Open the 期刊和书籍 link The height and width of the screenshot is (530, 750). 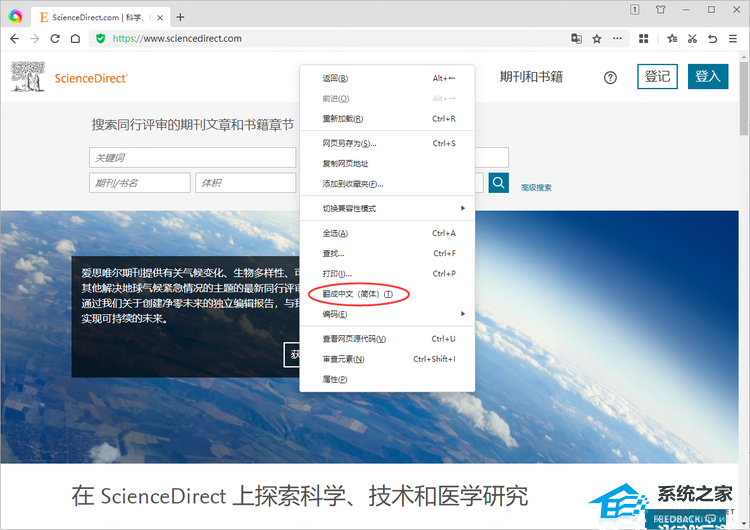click(531, 77)
